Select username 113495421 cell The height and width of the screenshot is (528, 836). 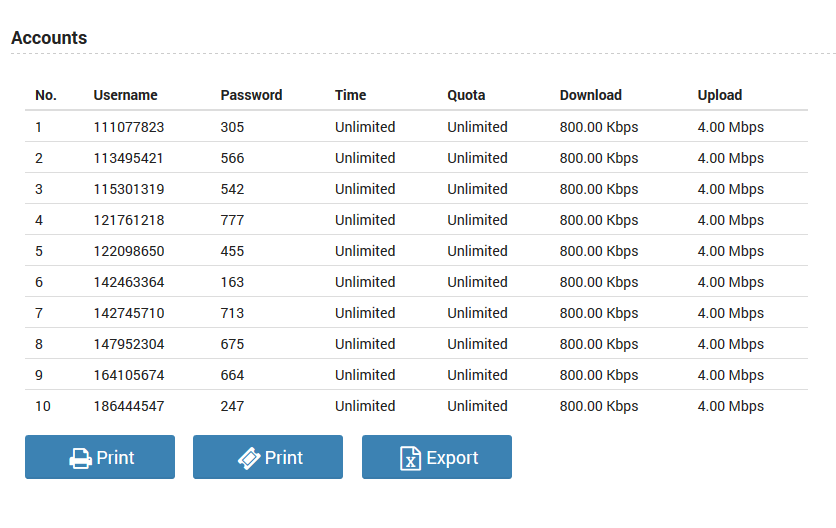[x=128, y=158]
